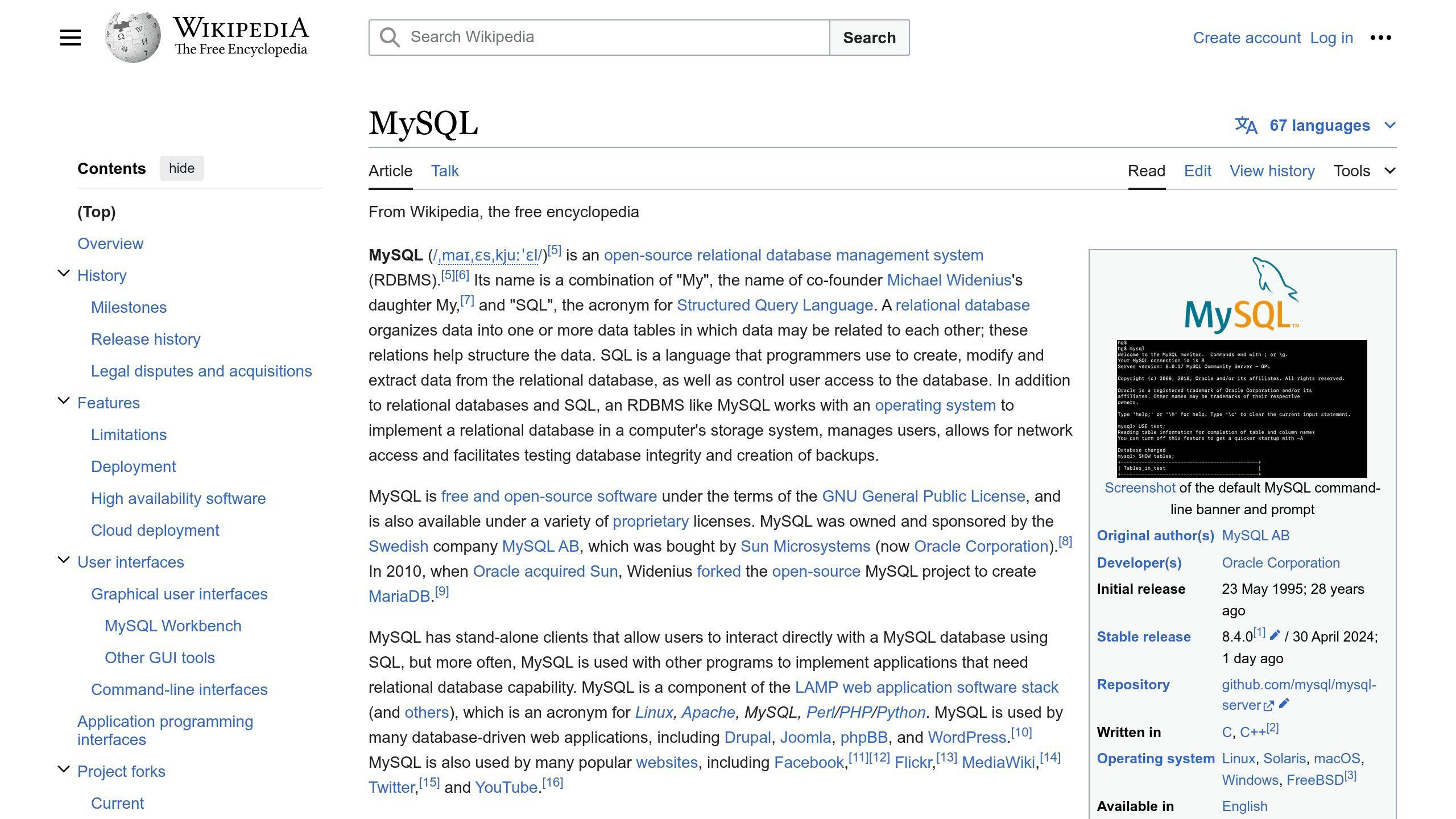
Task: Go to High availability software section
Action: pyautogui.click(x=178, y=498)
